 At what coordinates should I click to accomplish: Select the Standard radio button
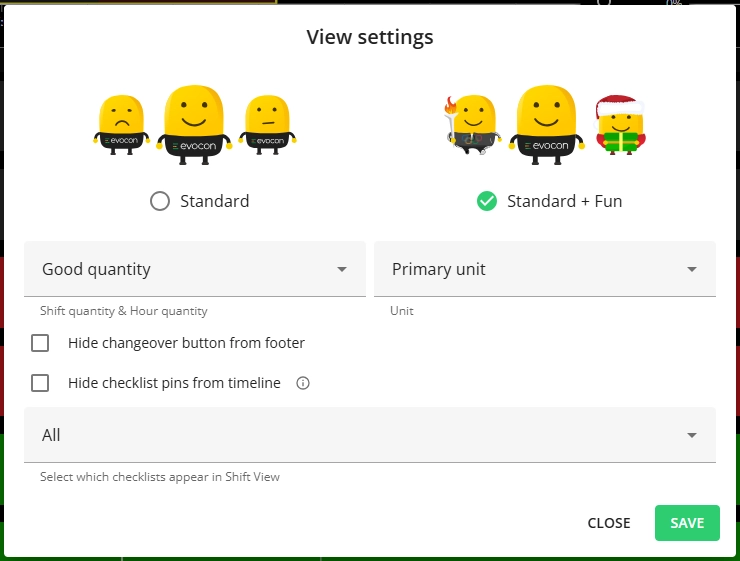(x=160, y=201)
